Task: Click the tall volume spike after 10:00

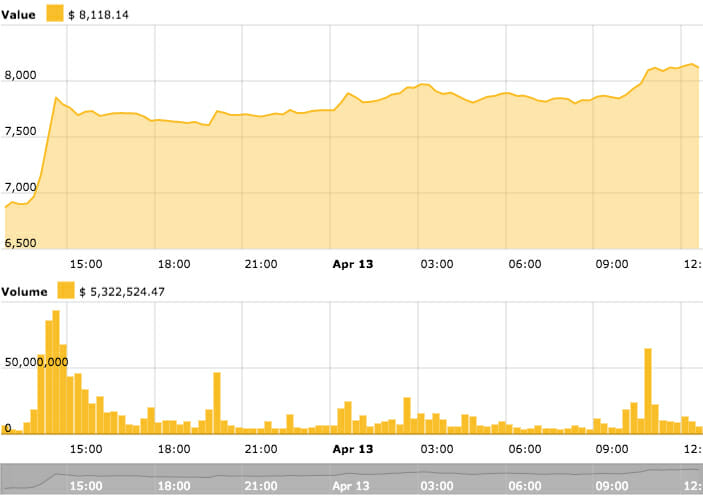Action: pos(648,391)
